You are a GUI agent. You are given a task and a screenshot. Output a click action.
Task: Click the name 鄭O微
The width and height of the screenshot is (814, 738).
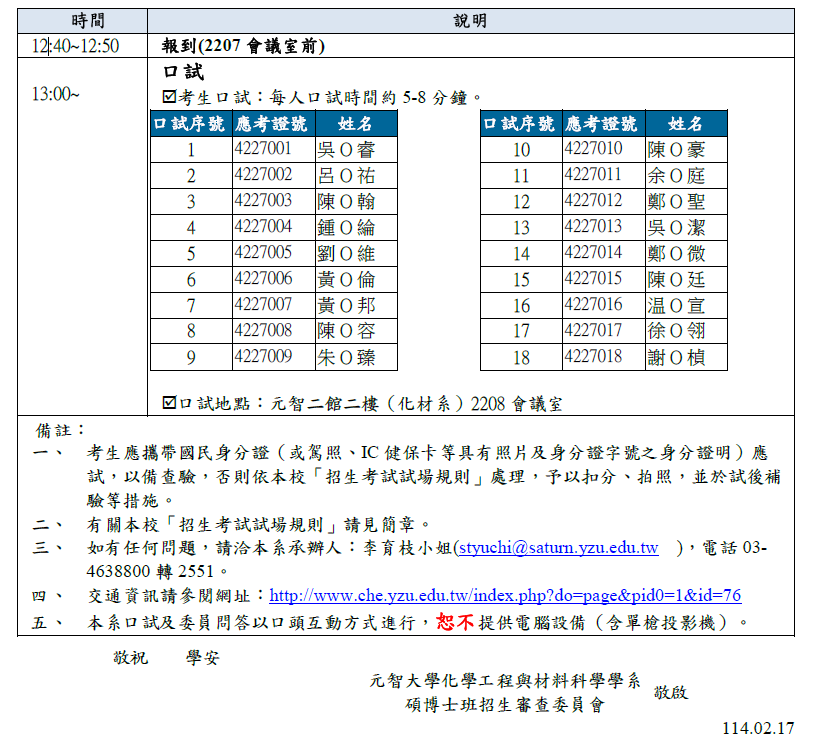pos(676,254)
